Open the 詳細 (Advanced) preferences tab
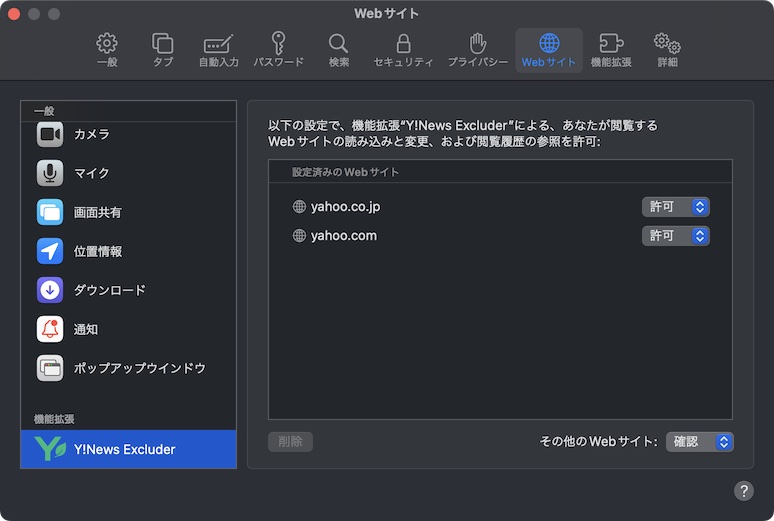 667,50
